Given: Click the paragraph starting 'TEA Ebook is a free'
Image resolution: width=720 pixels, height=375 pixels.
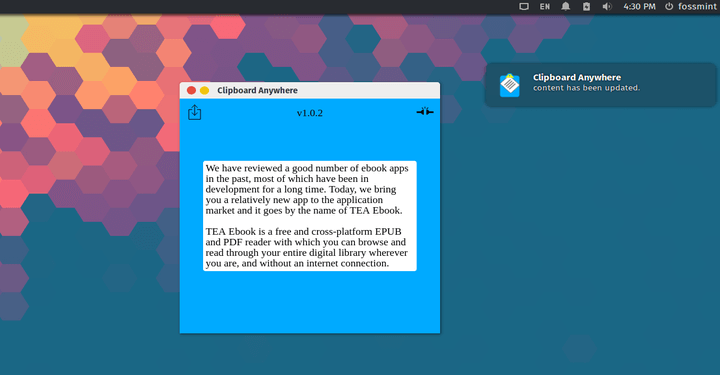Looking at the screenshot, I should click(x=306, y=247).
